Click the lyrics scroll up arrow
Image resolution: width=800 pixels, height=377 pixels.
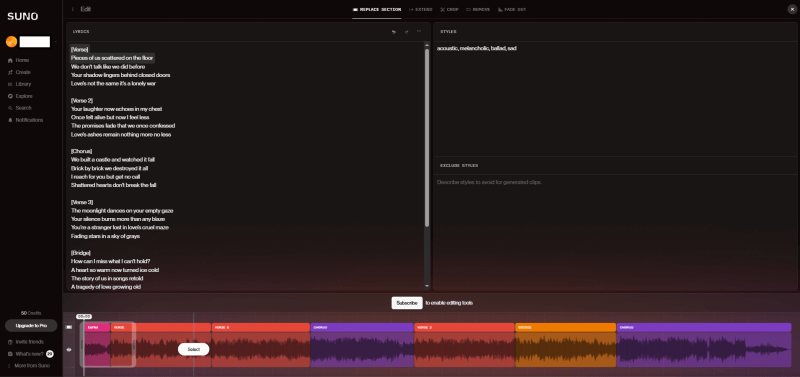(427, 45)
